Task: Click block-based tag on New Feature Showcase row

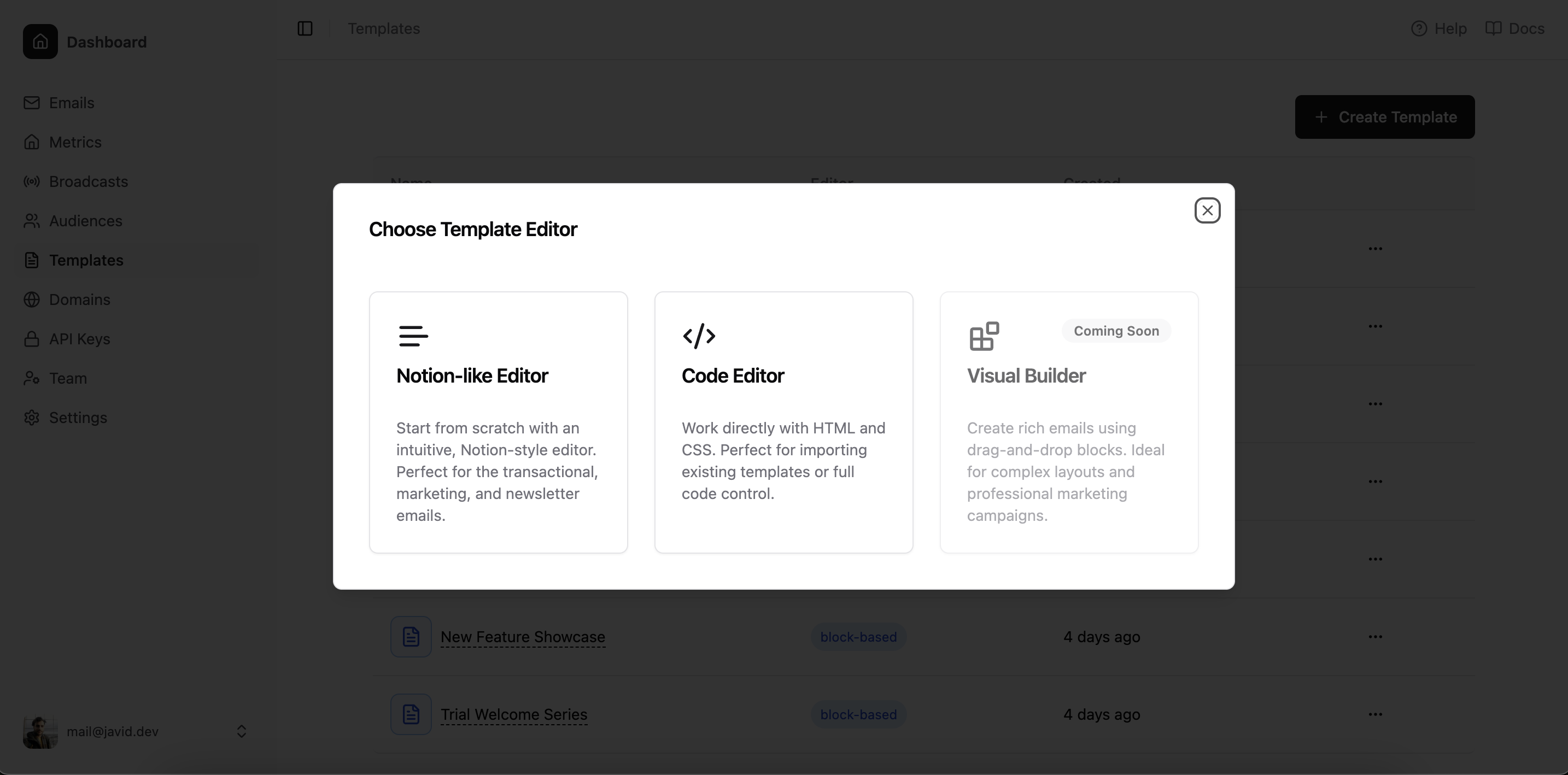Action: (x=858, y=637)
